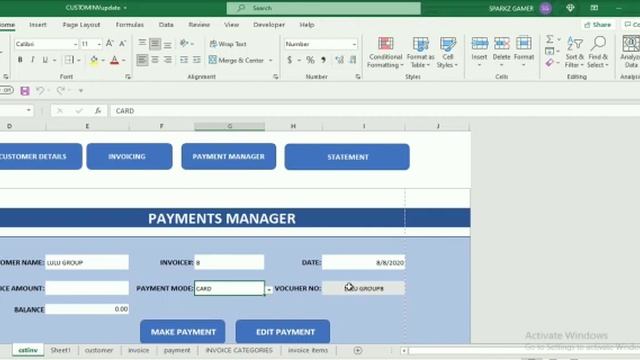Toggle Bold formatting

pos(20,60)
